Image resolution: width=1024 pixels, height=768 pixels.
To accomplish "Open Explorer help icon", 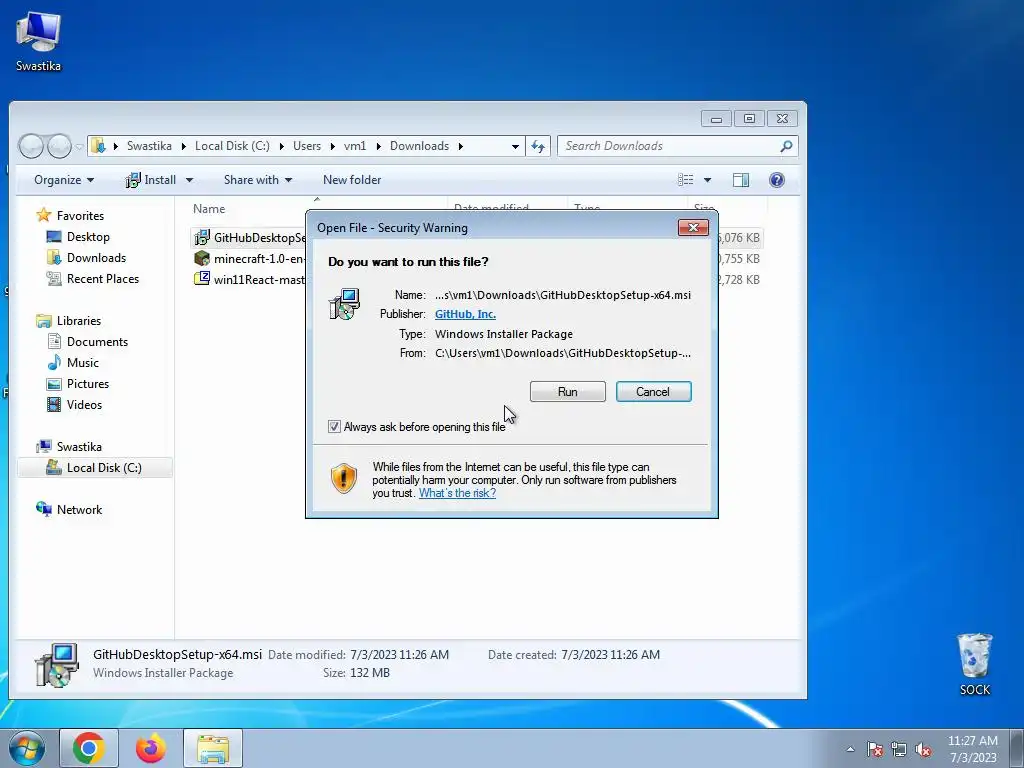I will tap(776, 180).
